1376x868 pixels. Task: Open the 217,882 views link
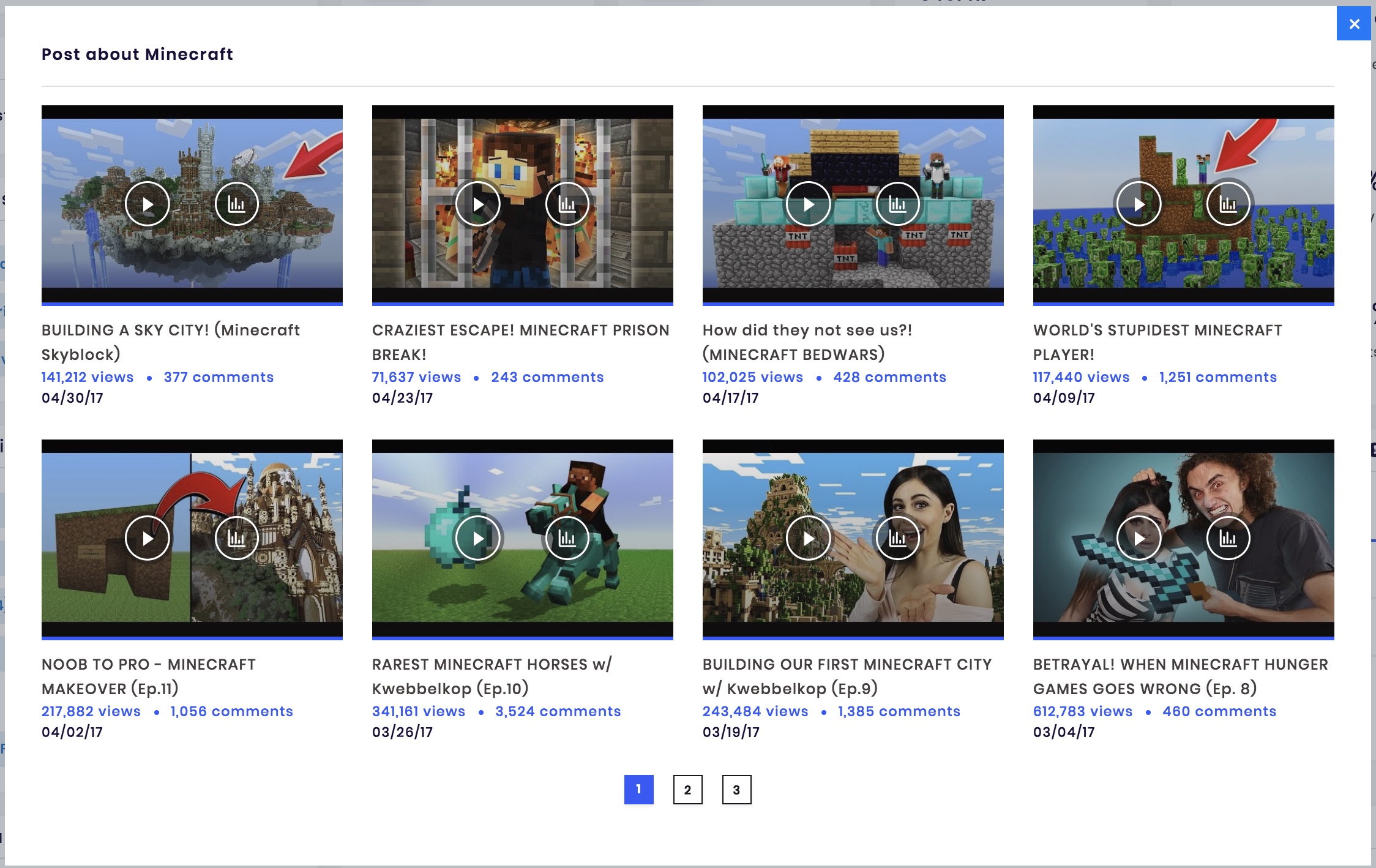point(91,711)
